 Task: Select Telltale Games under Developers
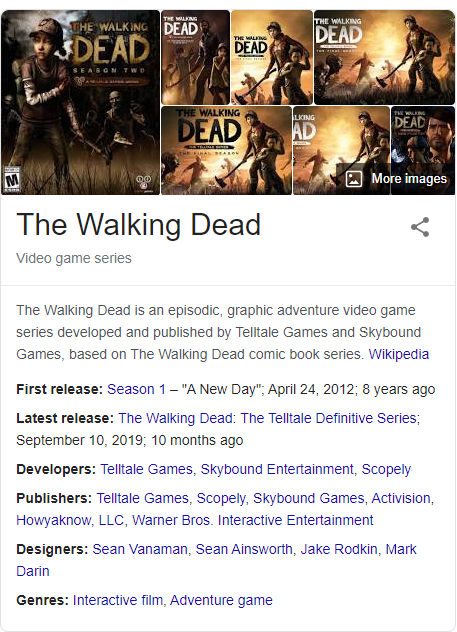[x=147, y=470]
